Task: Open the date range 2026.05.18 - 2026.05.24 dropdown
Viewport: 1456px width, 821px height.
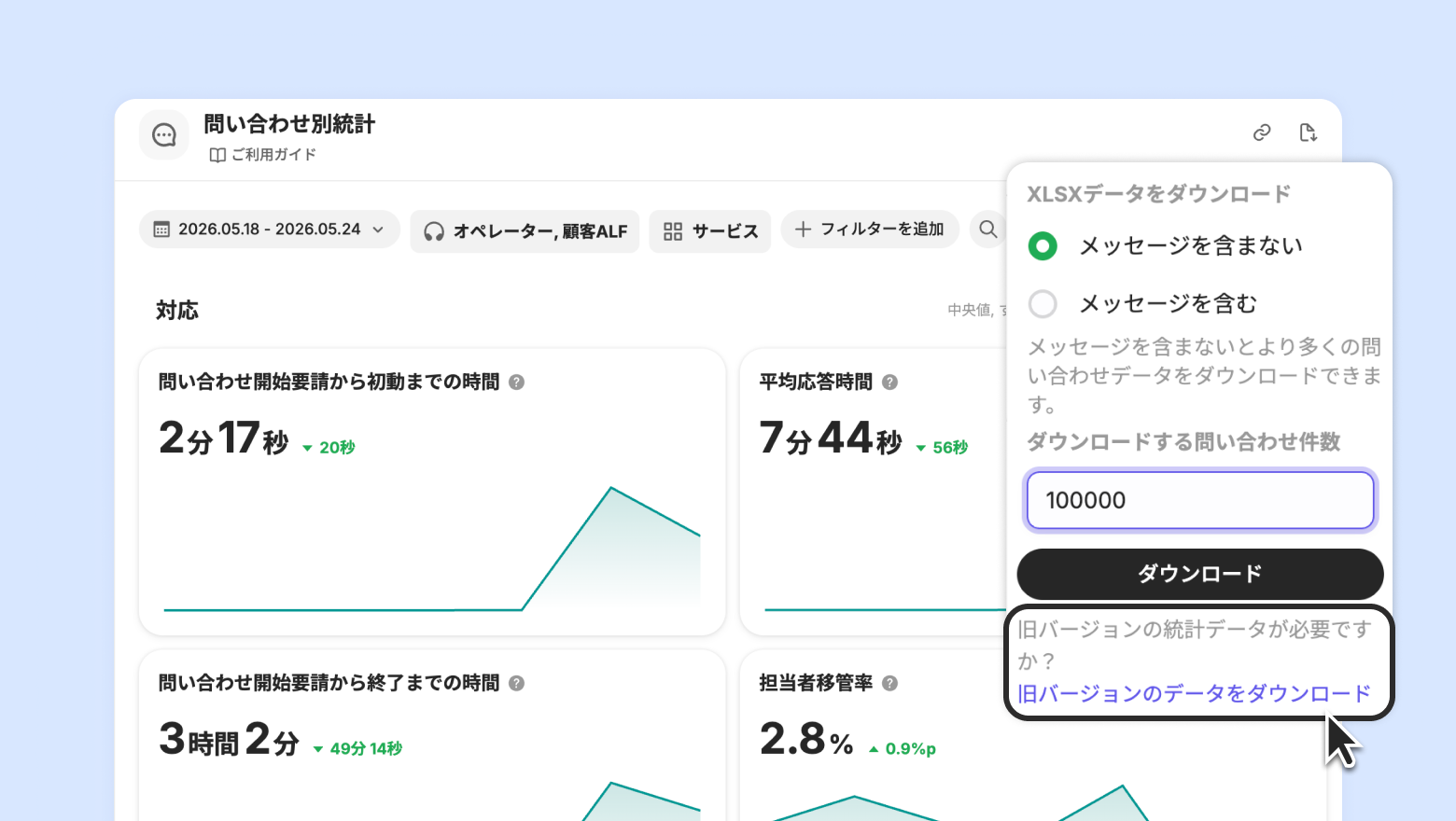Action: 270,230
